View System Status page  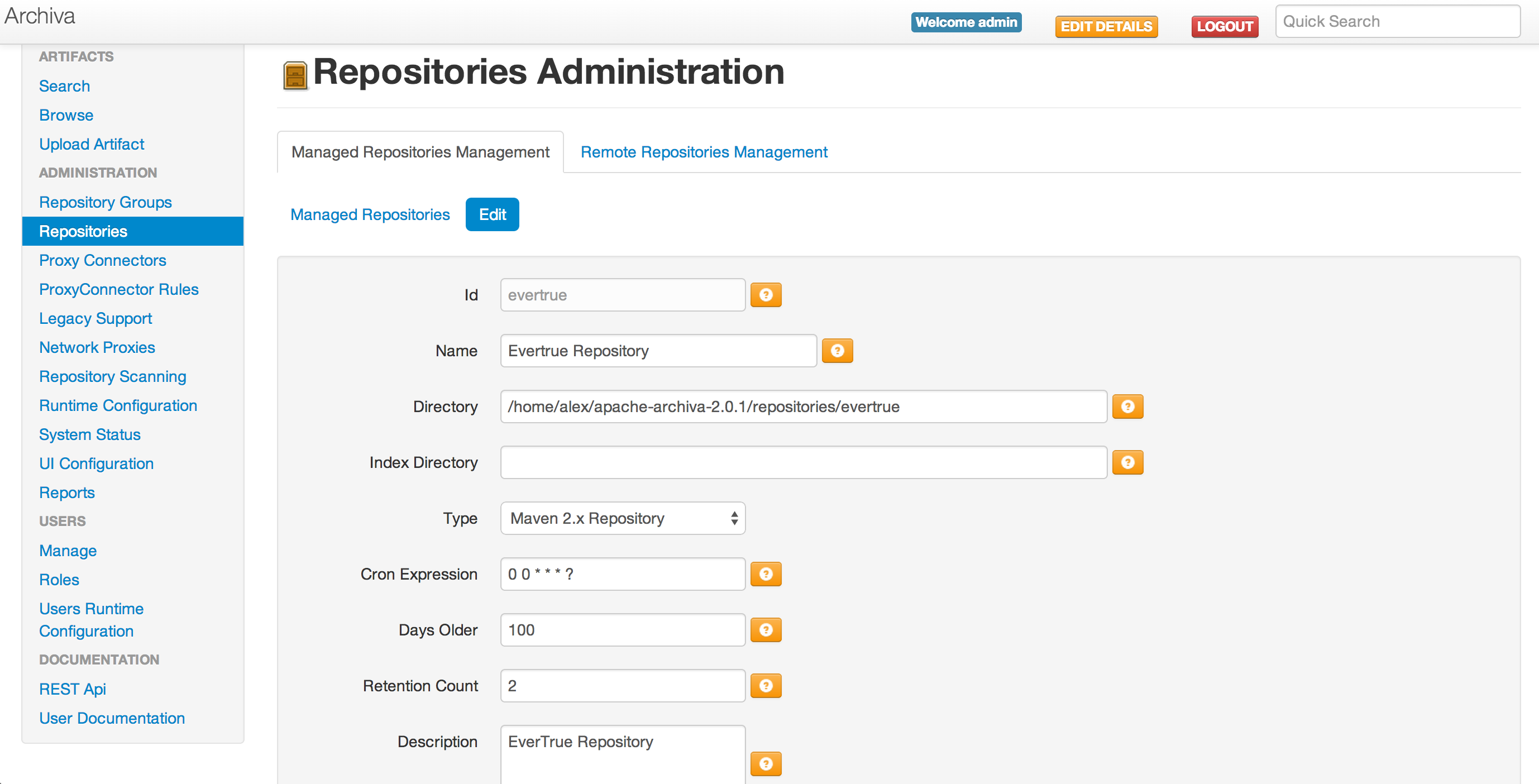coord(89,434)
